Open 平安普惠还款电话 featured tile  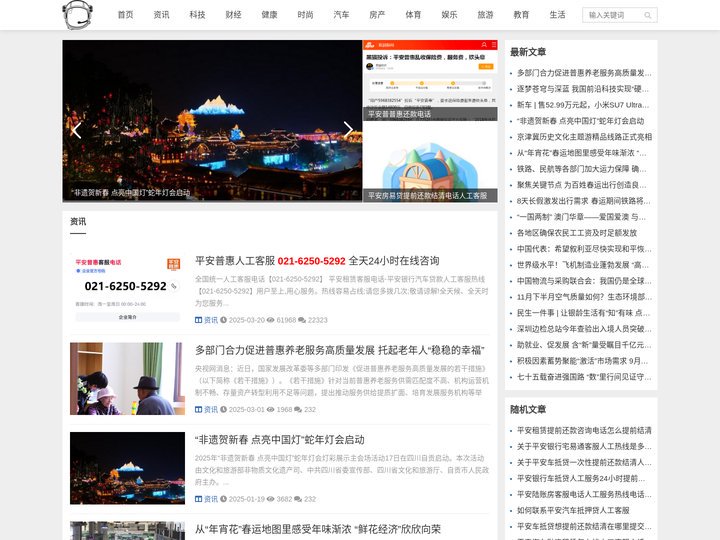[x=430, y=80]
